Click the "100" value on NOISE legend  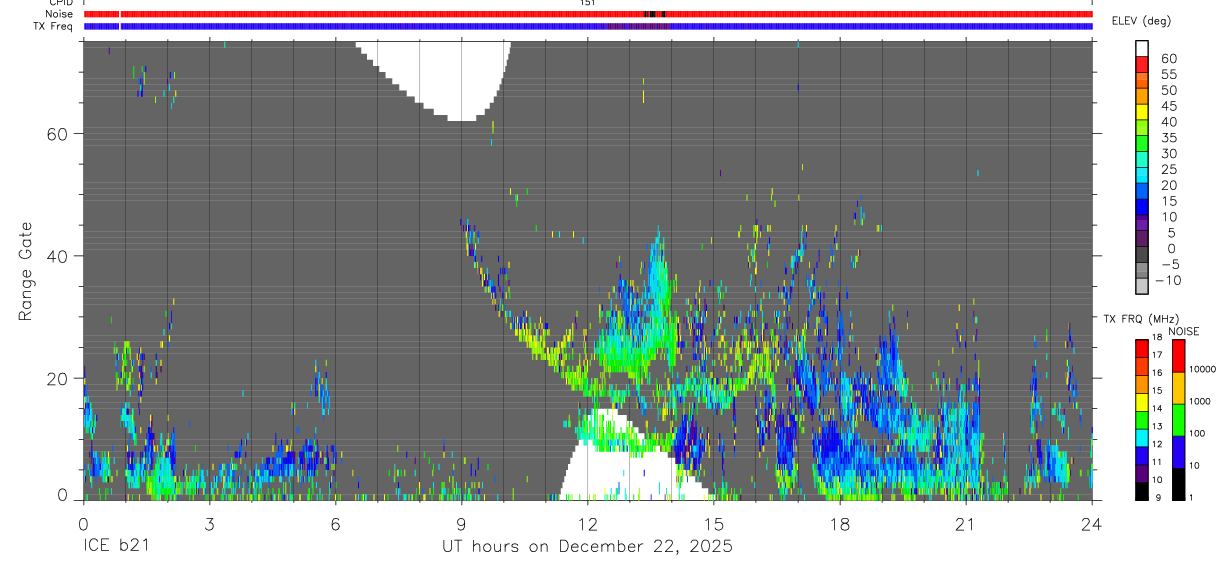click(x=1197, y=433)
